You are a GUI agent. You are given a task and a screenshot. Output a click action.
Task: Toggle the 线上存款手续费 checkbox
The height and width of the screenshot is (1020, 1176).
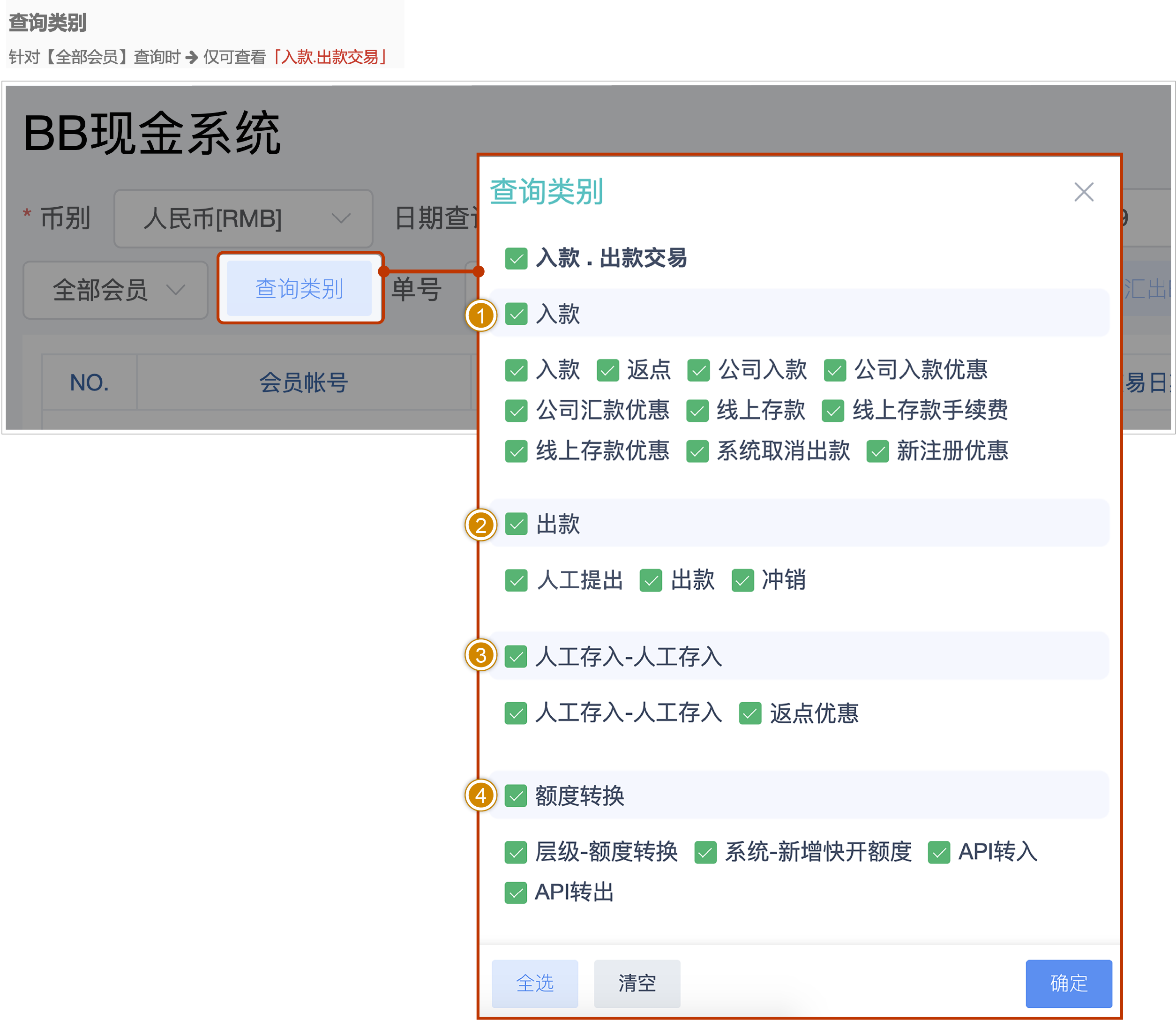coord(833,411)
